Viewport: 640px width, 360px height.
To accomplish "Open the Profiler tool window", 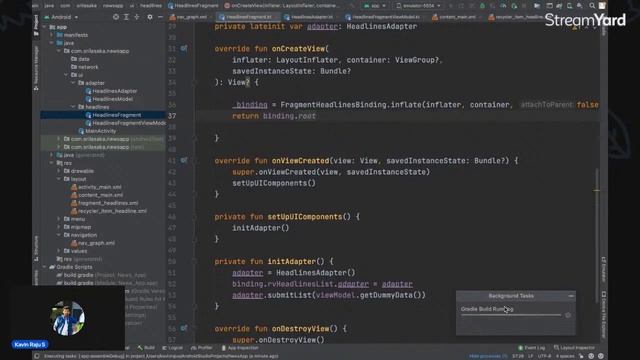I will click(x=202, y=348).
